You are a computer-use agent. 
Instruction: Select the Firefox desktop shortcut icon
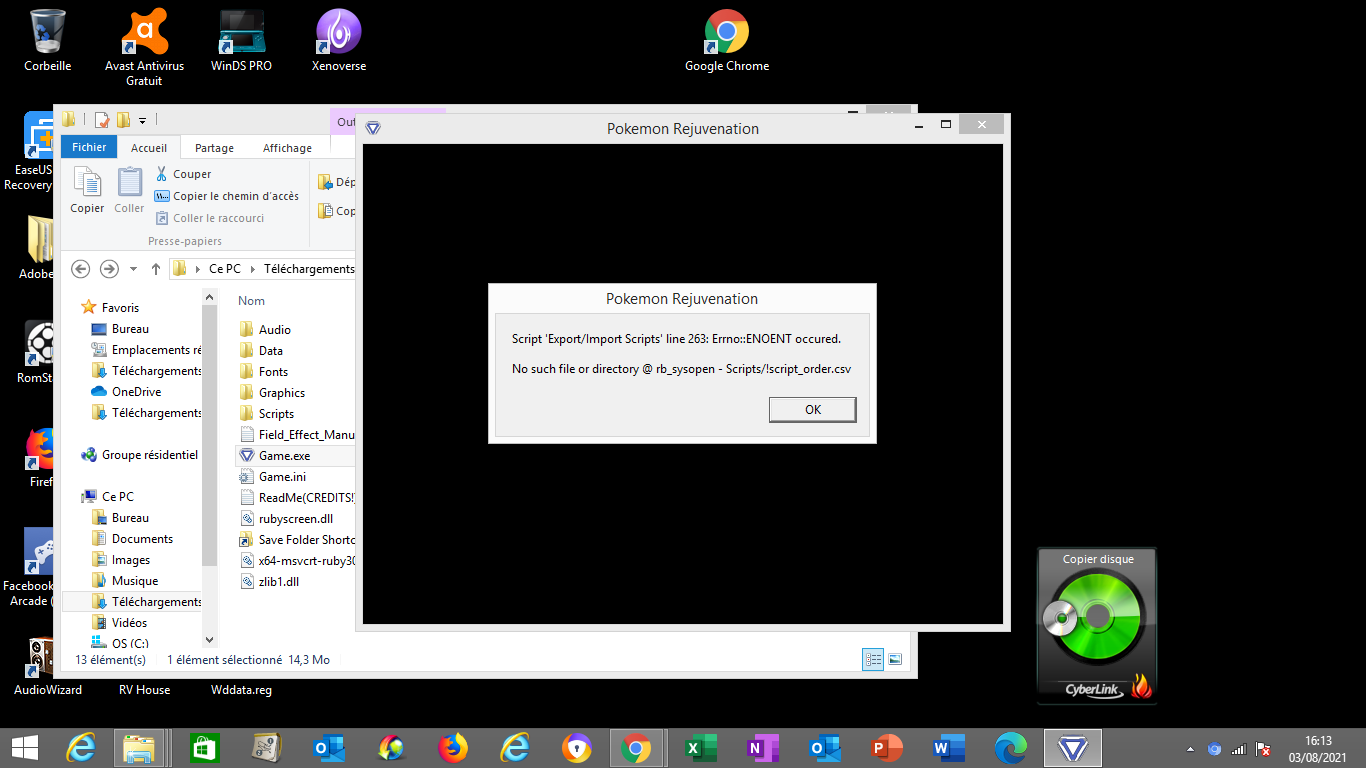[40, 458]
